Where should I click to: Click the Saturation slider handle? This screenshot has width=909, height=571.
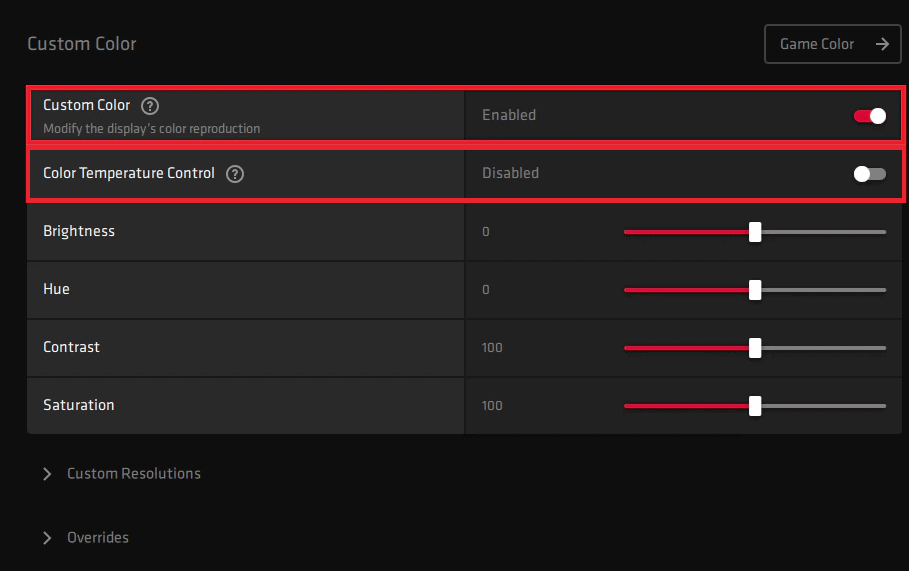click(755, 406)
